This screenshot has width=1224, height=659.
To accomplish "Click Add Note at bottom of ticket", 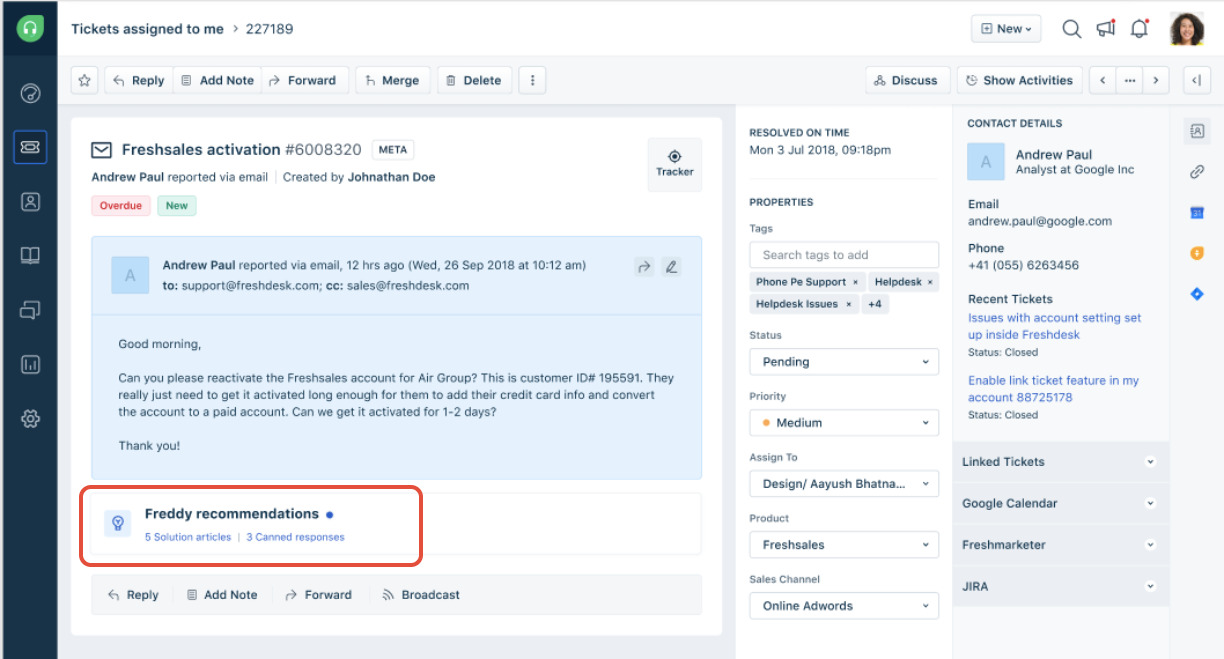I will click(x=221, y=595).
